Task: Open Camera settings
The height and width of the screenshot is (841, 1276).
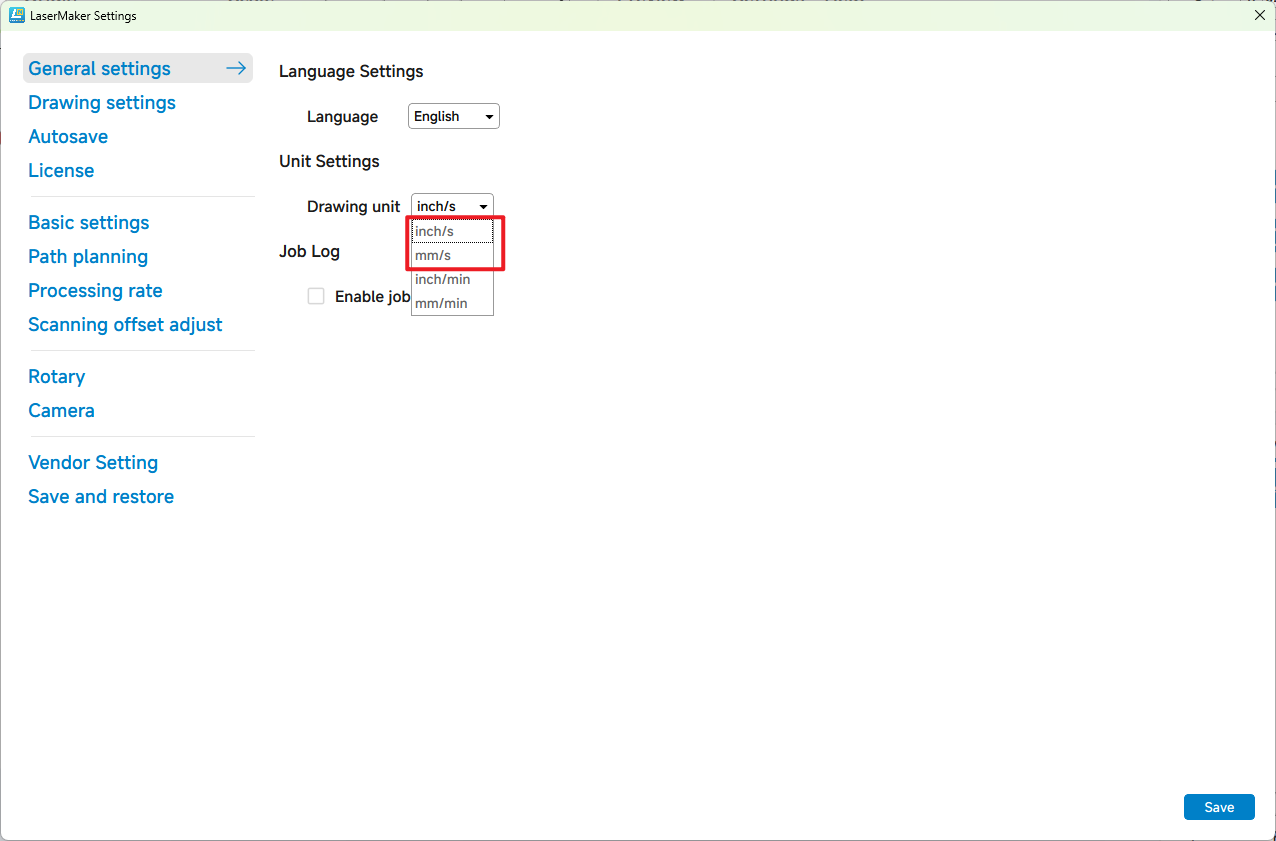Action: [x=61, y=411]
